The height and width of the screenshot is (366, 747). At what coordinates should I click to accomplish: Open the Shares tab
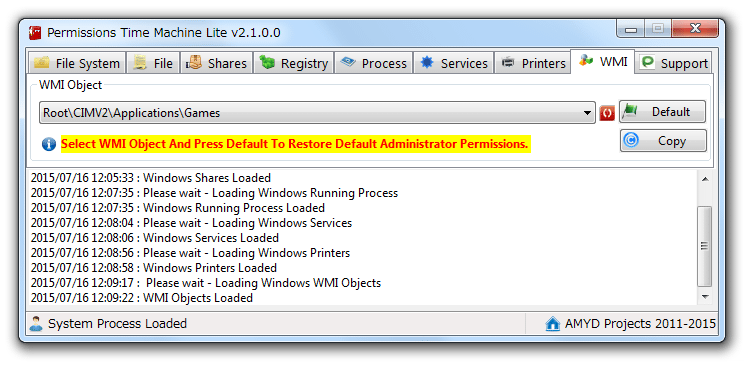click(x=216, y=63)
